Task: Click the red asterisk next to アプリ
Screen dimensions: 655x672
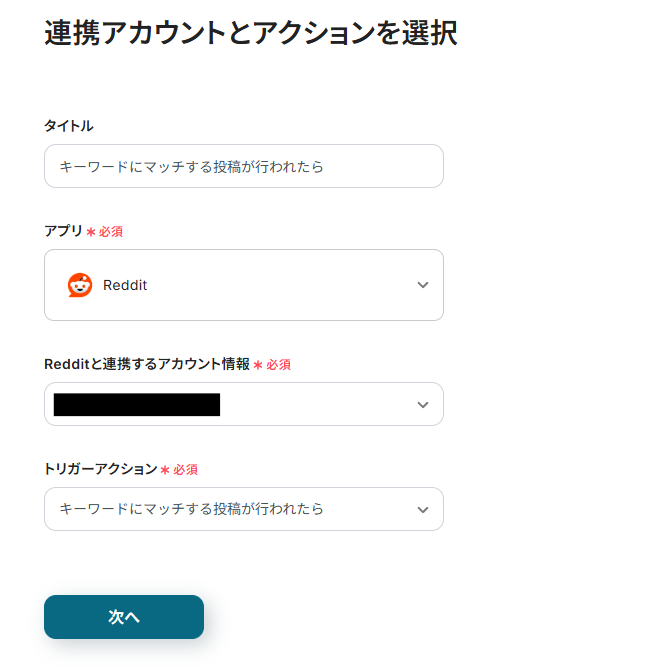Action: tap(91, 232)
